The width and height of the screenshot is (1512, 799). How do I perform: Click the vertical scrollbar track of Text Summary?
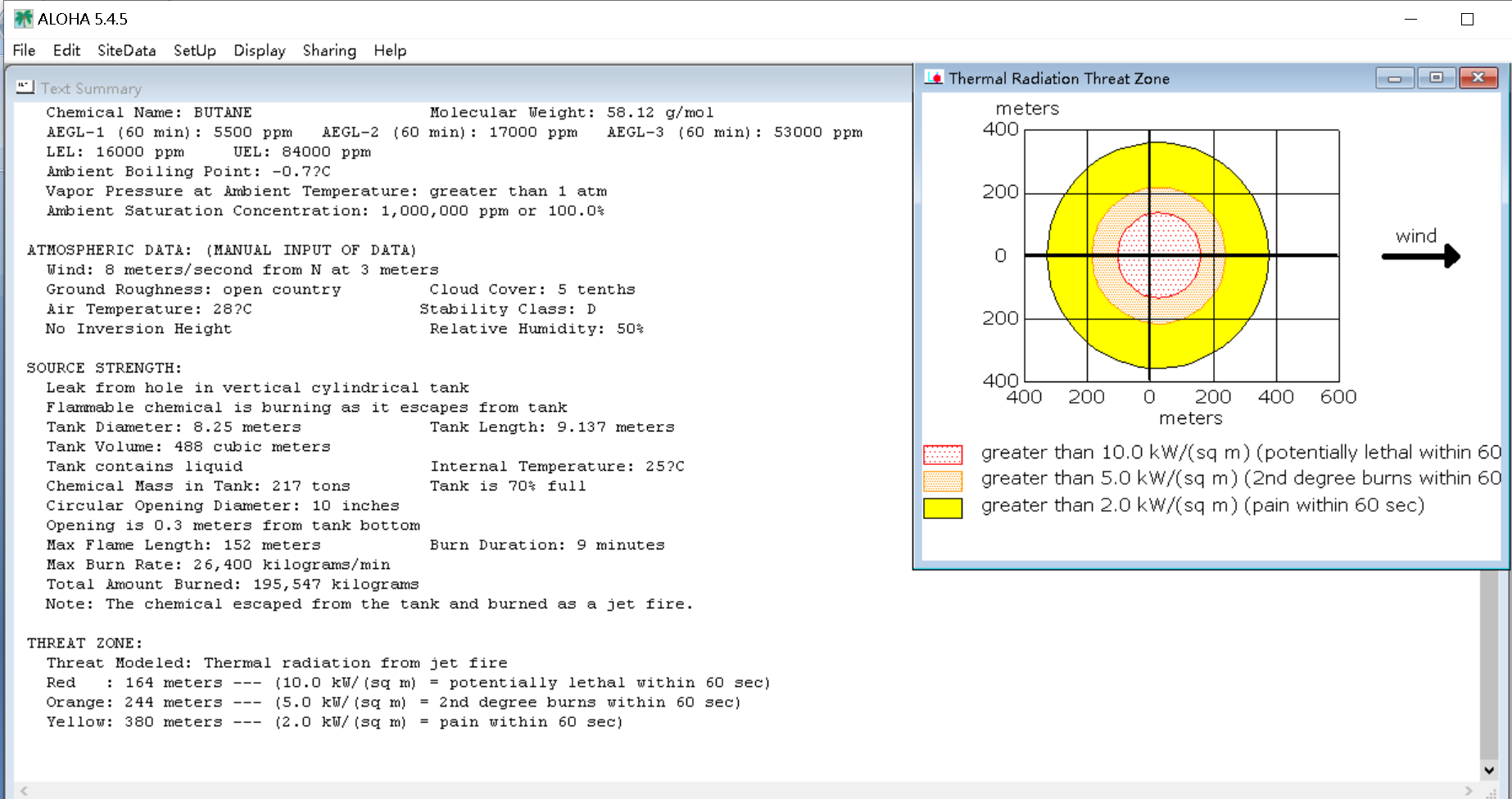pos(1489,665)
